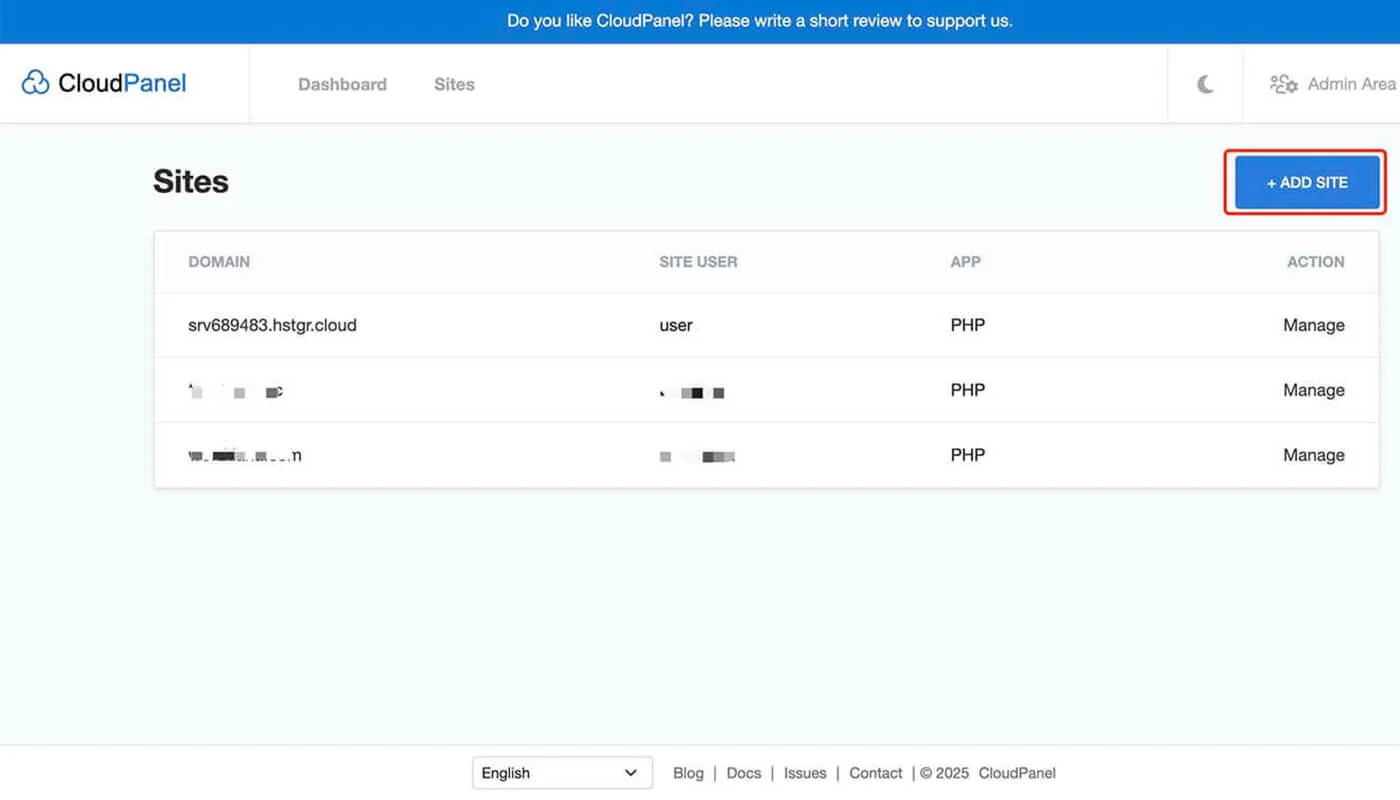The width and height of the screenshot is (1400, 800).
Task: Click the plus icon inside ADD SITE button
Action: 1271,183
